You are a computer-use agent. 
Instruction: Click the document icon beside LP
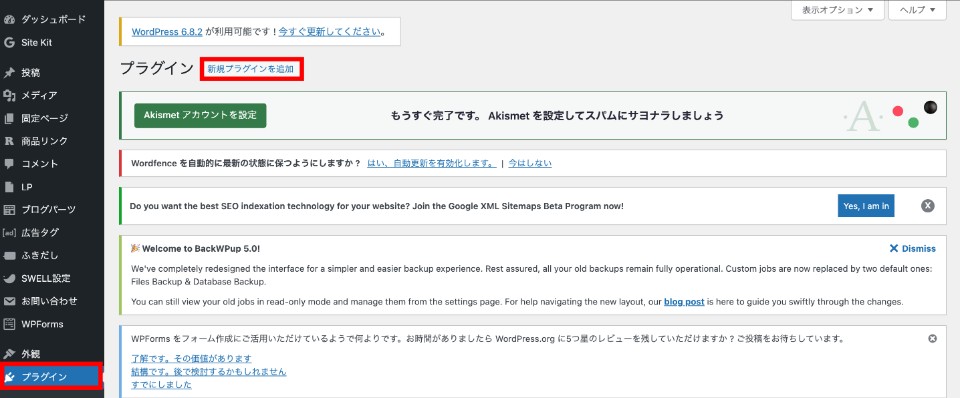pos(9,187)
